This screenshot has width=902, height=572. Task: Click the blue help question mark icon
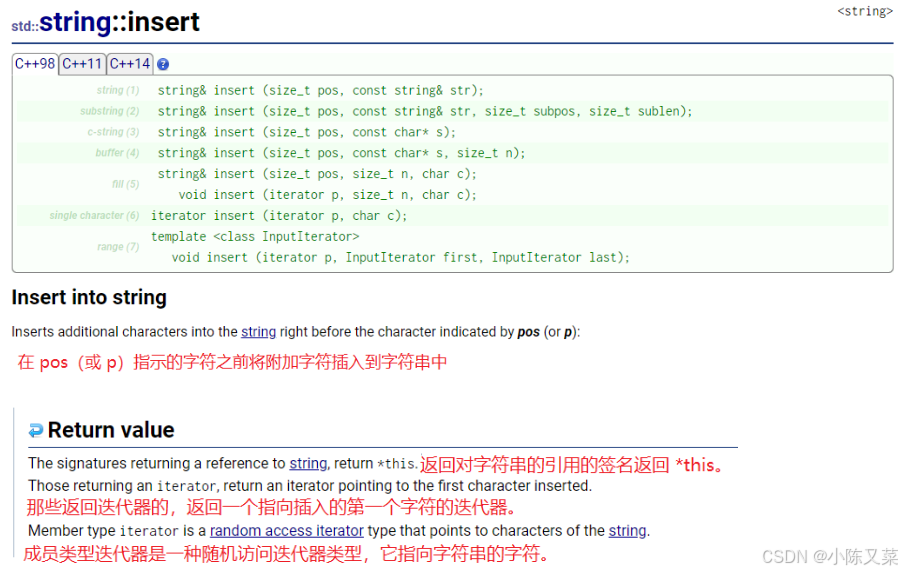pos(163,64)
